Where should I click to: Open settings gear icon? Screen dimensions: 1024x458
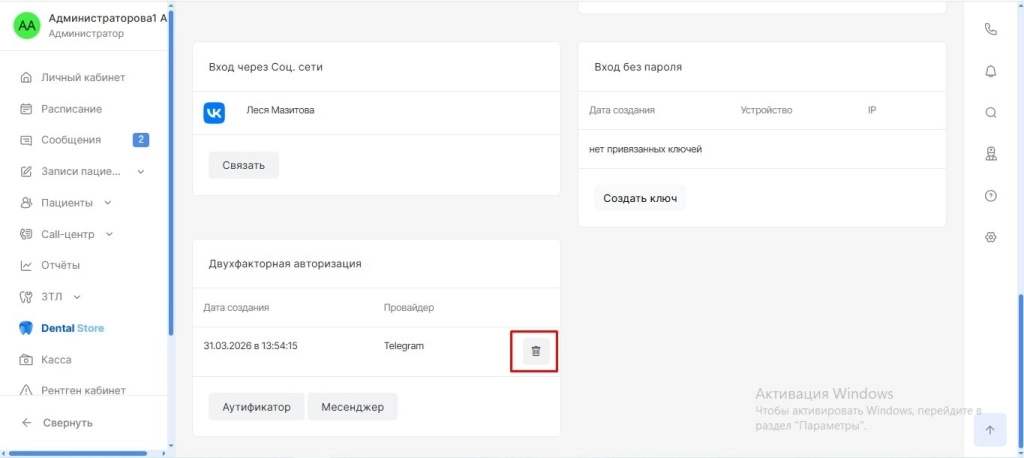pyautogui.click(x=990, y=237)
